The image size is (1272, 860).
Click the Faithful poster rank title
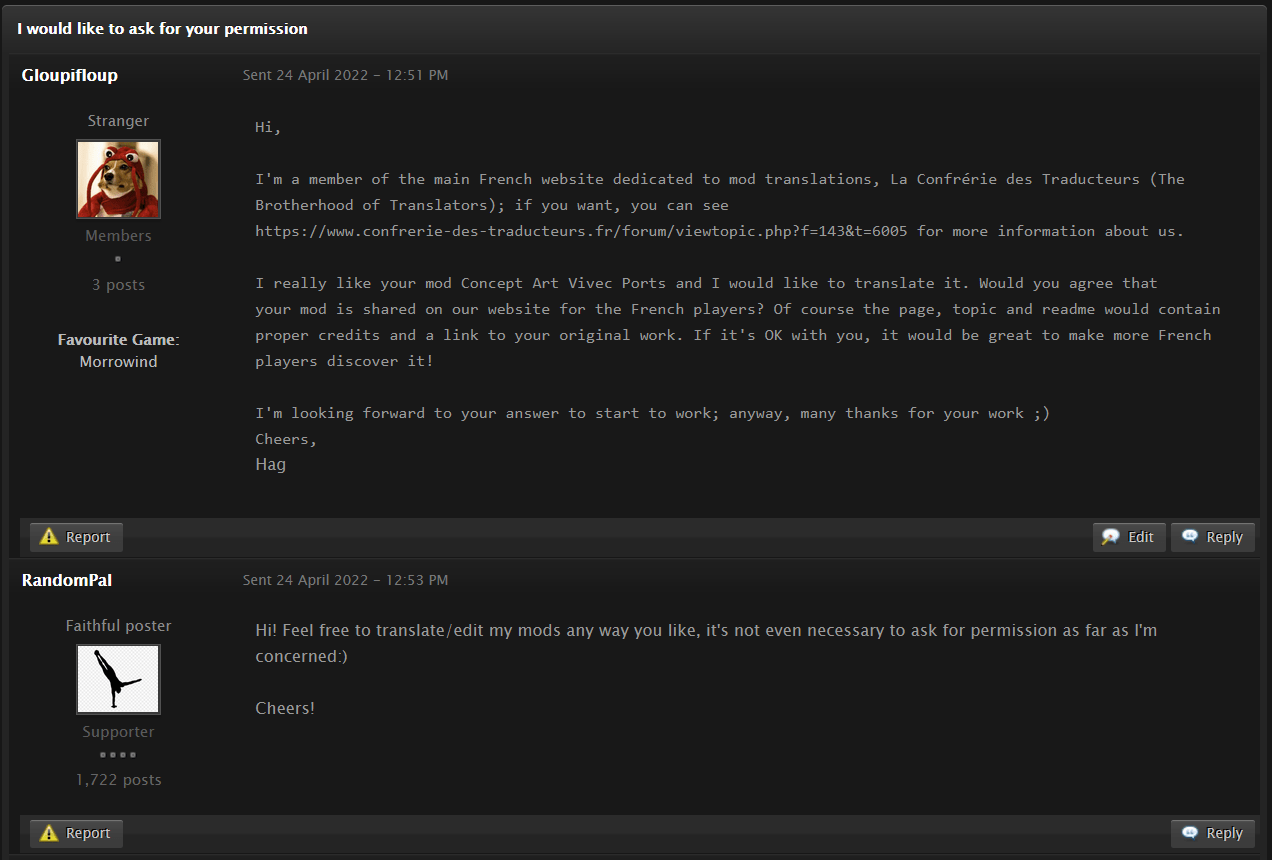[118, 626]
